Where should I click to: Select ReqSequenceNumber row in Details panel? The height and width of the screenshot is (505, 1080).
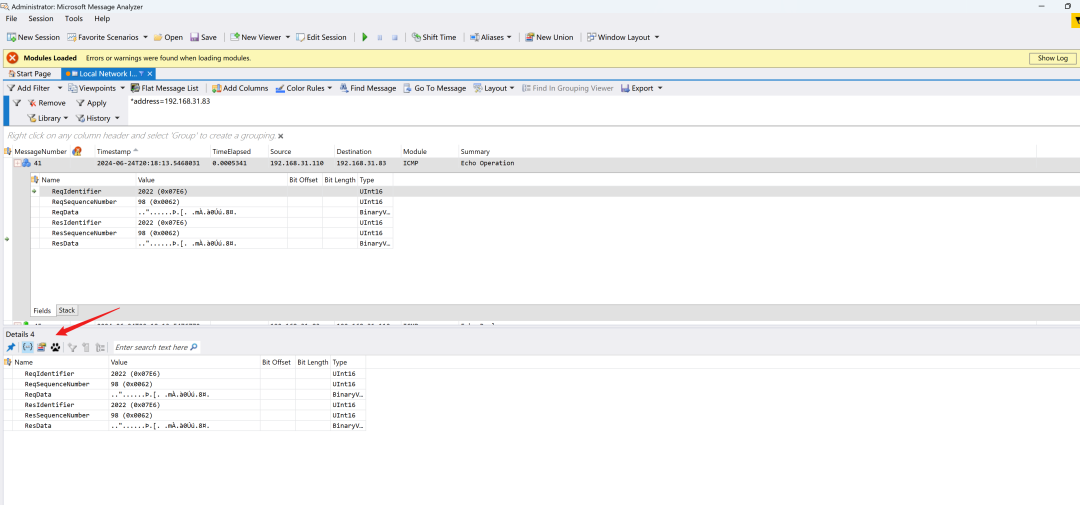click(x=185, y=384)
